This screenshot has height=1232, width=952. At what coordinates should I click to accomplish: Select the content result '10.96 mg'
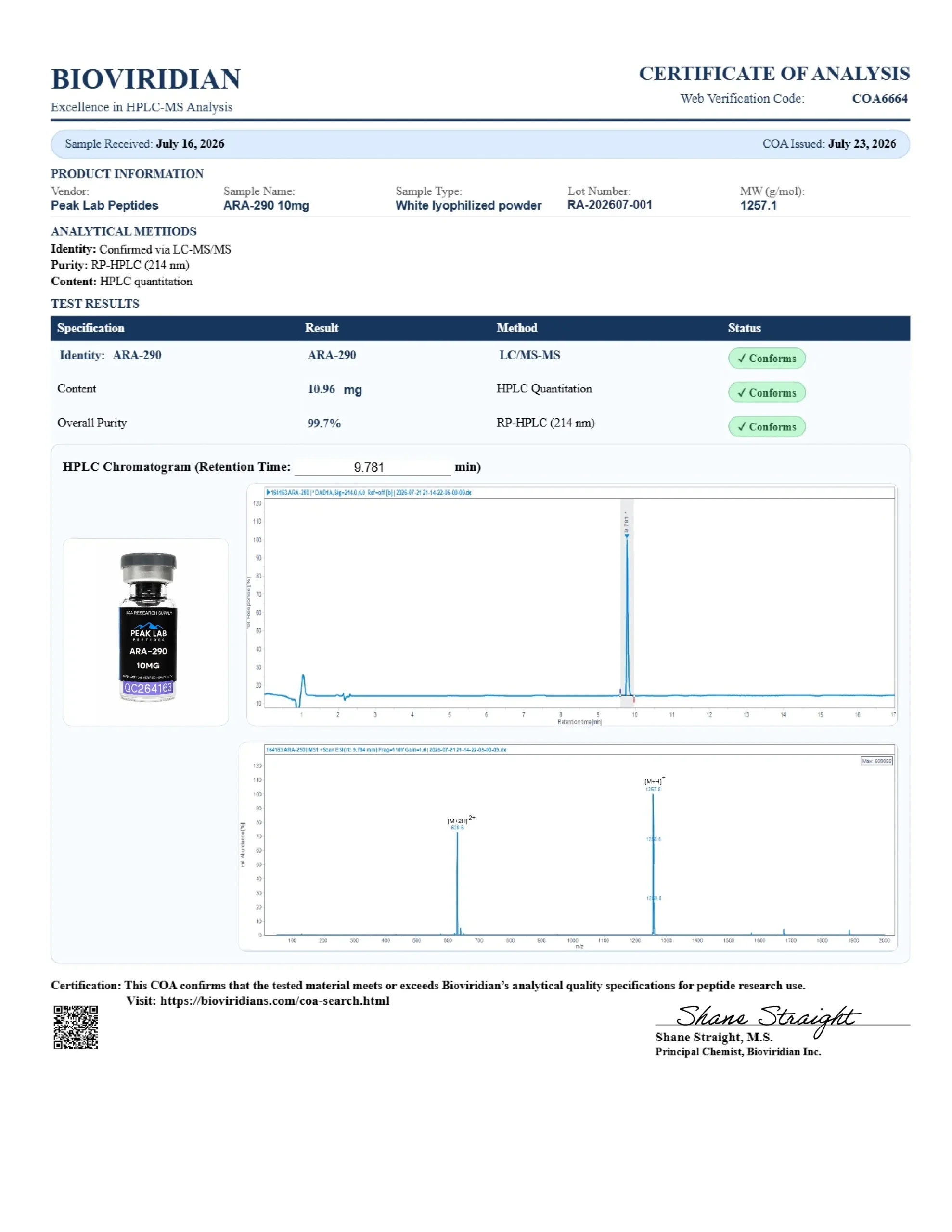pos(334,389)
